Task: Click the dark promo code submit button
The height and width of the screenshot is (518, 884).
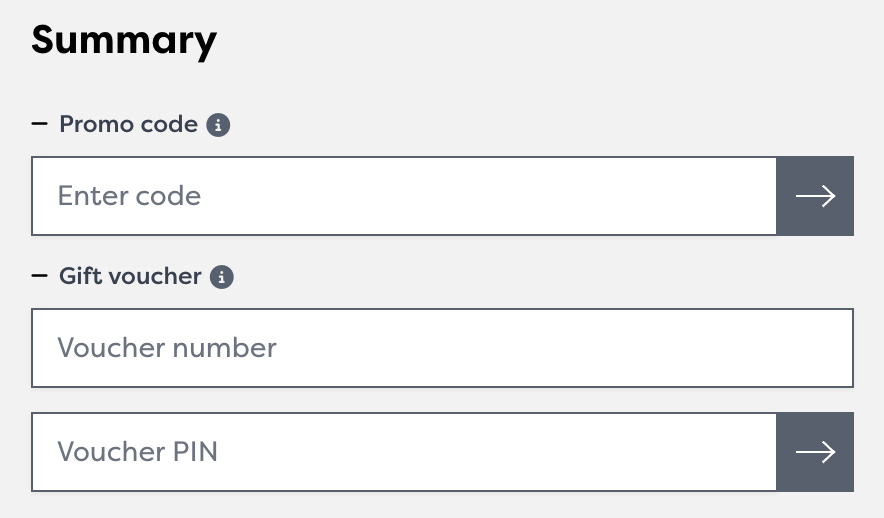Action: pos(815,196)
